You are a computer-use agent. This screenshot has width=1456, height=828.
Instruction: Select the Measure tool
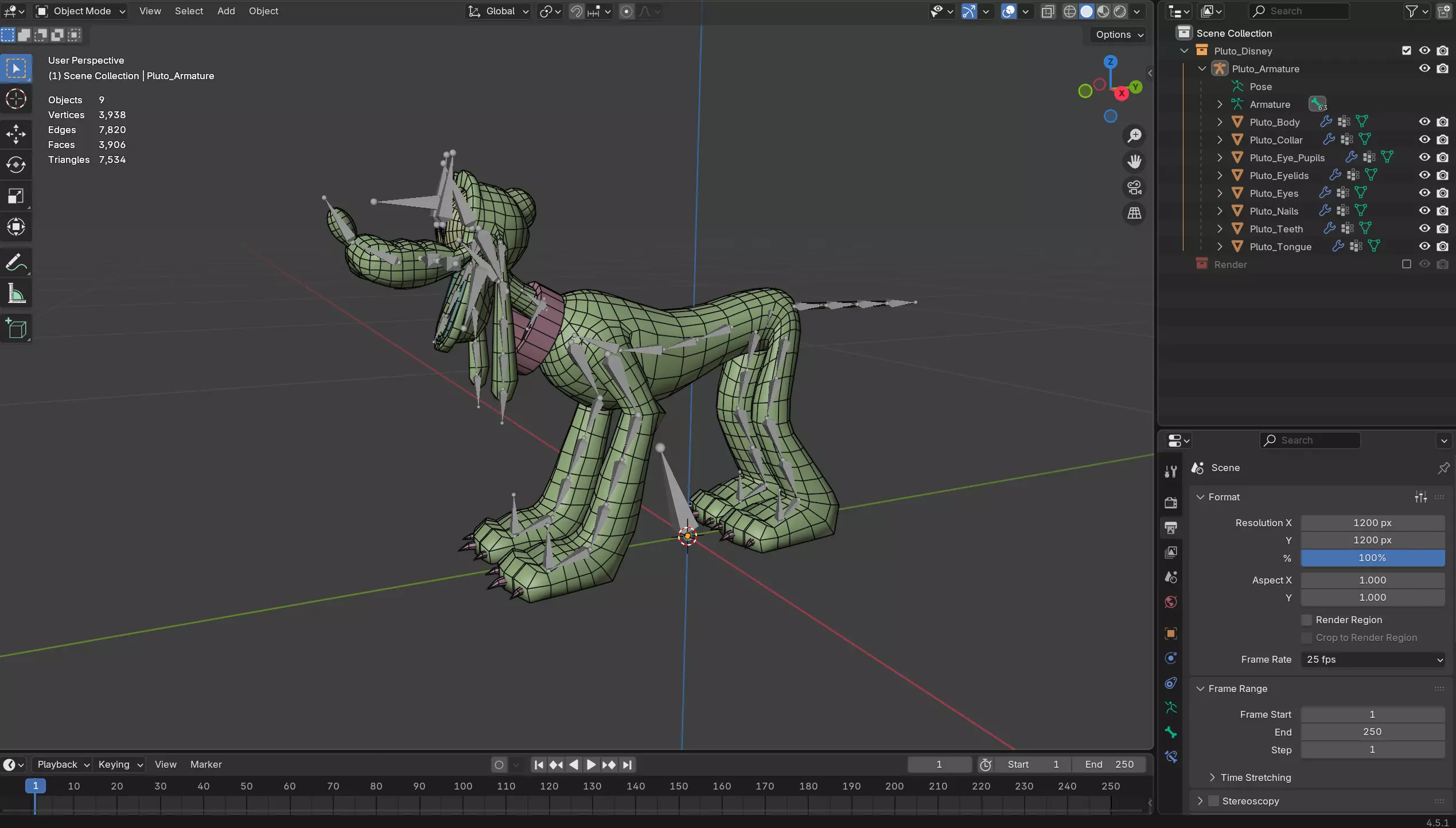click(16, 294)
